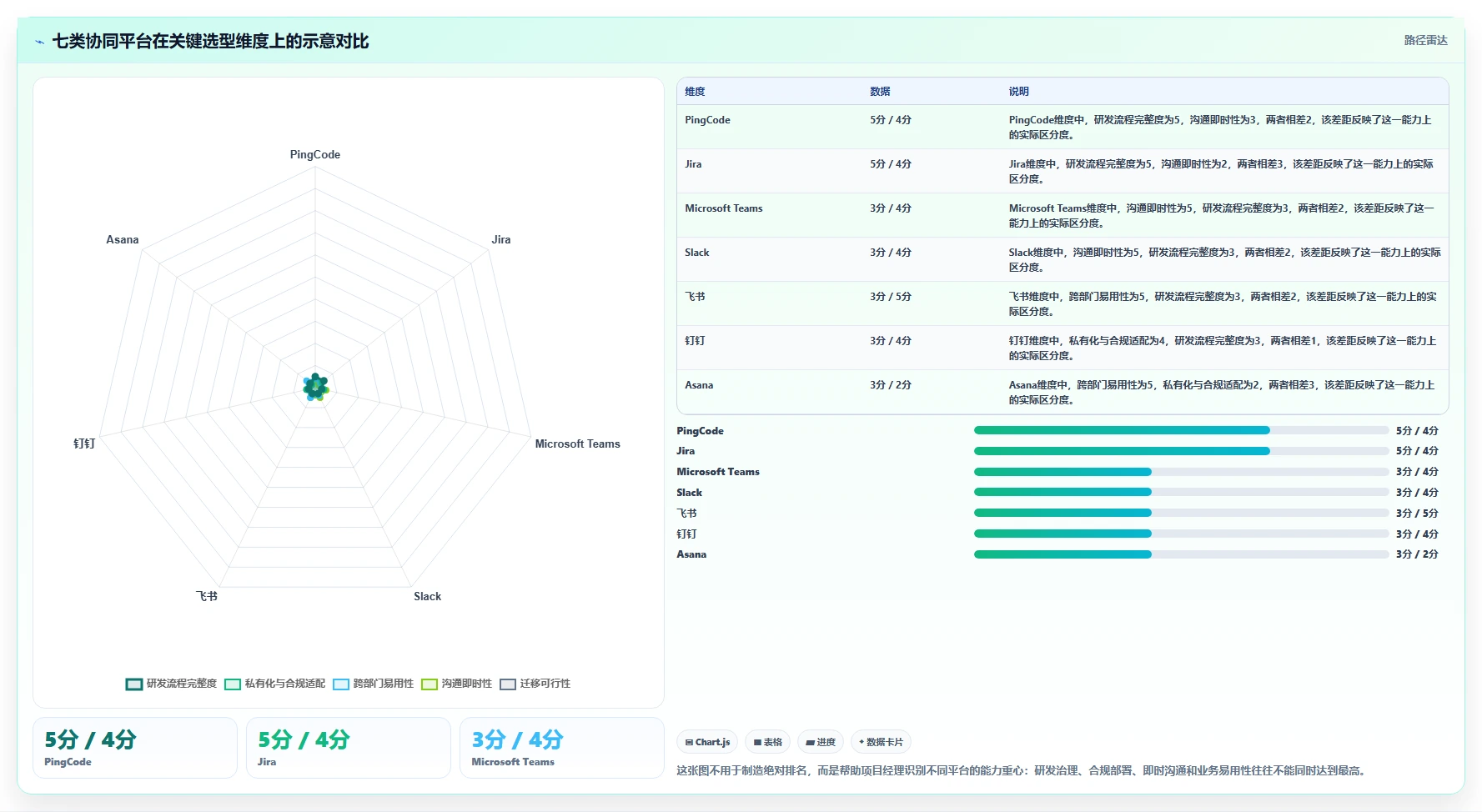Toggle the 私有化与合规适配 legend item
Image resolution: width=1482 pixels, height=812 pixels.
(x=274, y=684)
